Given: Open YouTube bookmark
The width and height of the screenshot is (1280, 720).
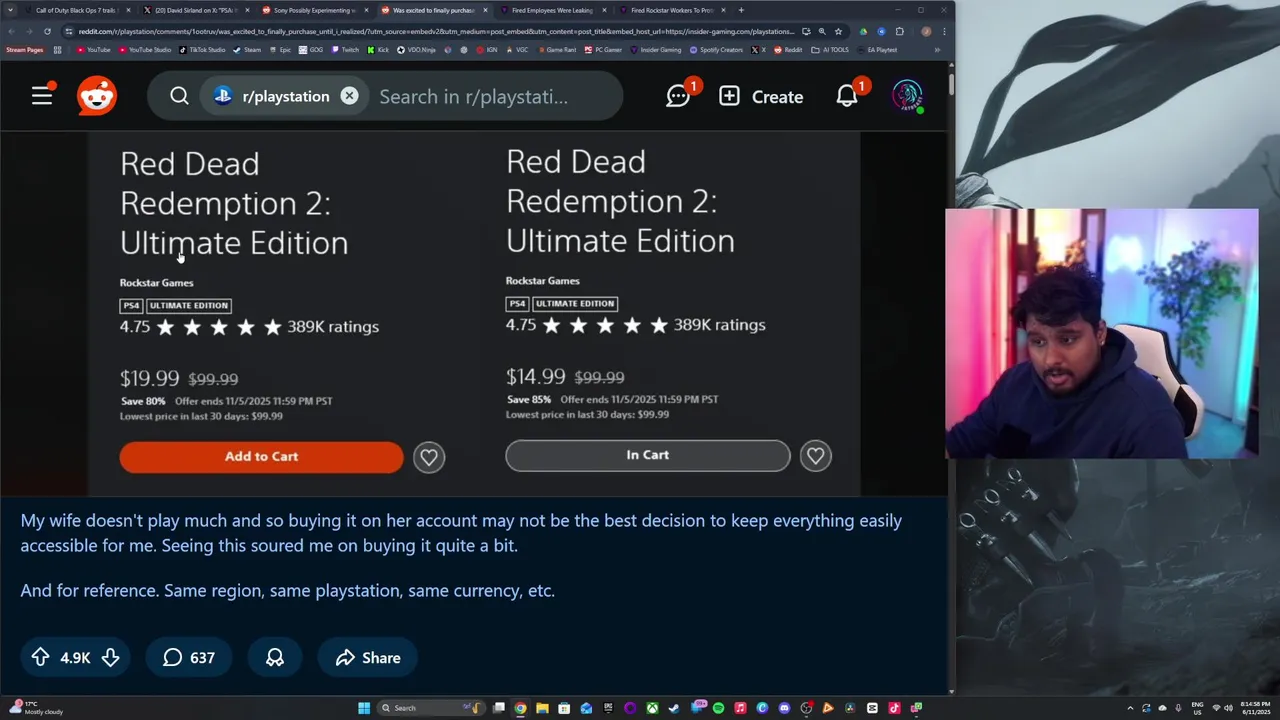Looking at the screenshot, I should click(x=93, y=50).
